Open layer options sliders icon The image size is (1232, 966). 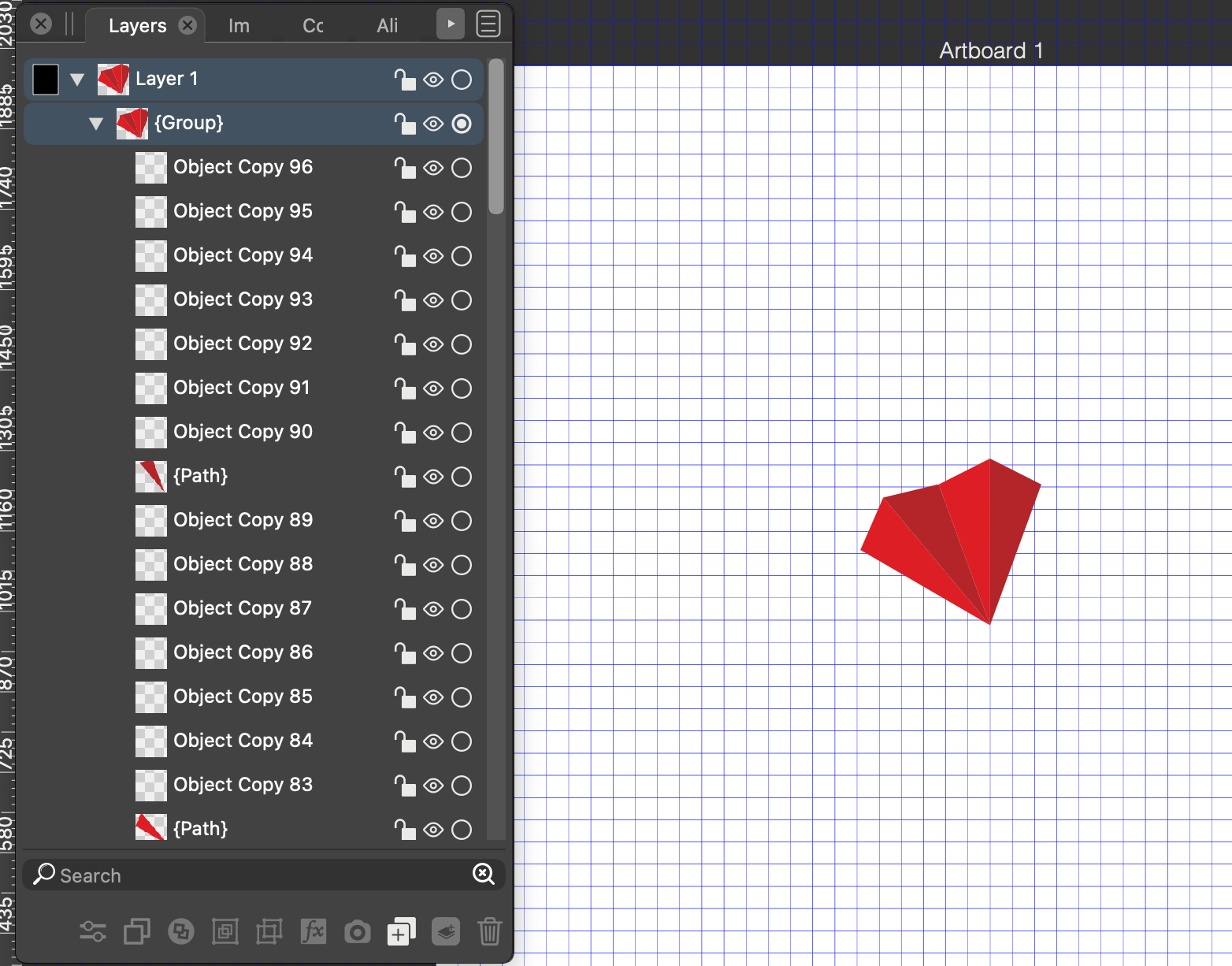(93, 932)
